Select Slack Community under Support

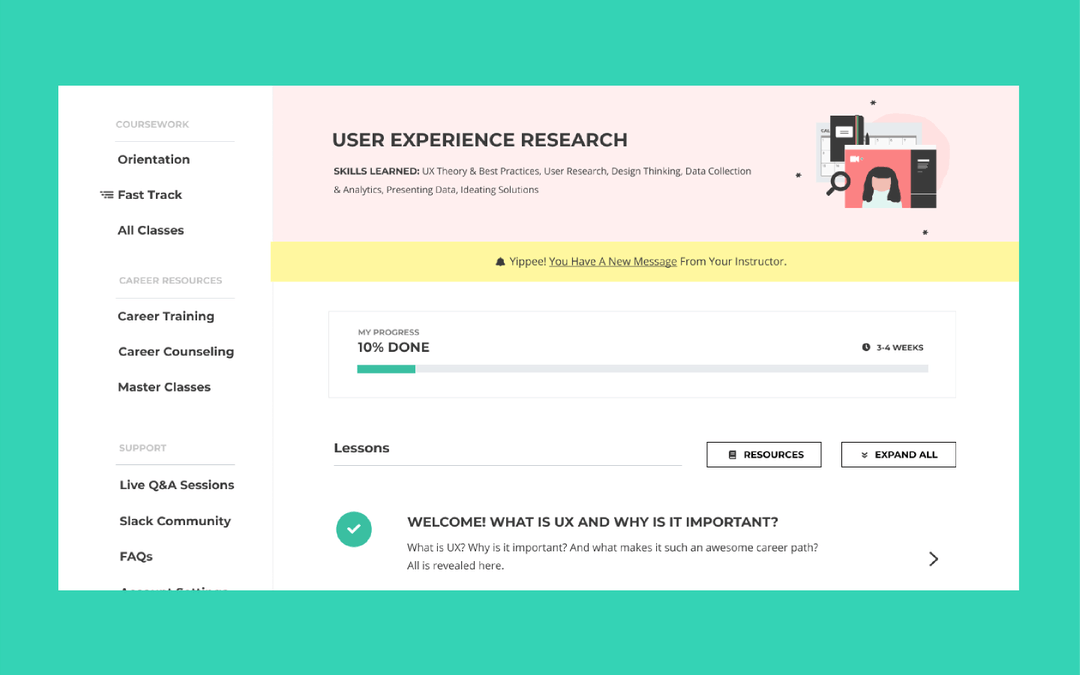point(174,520)
